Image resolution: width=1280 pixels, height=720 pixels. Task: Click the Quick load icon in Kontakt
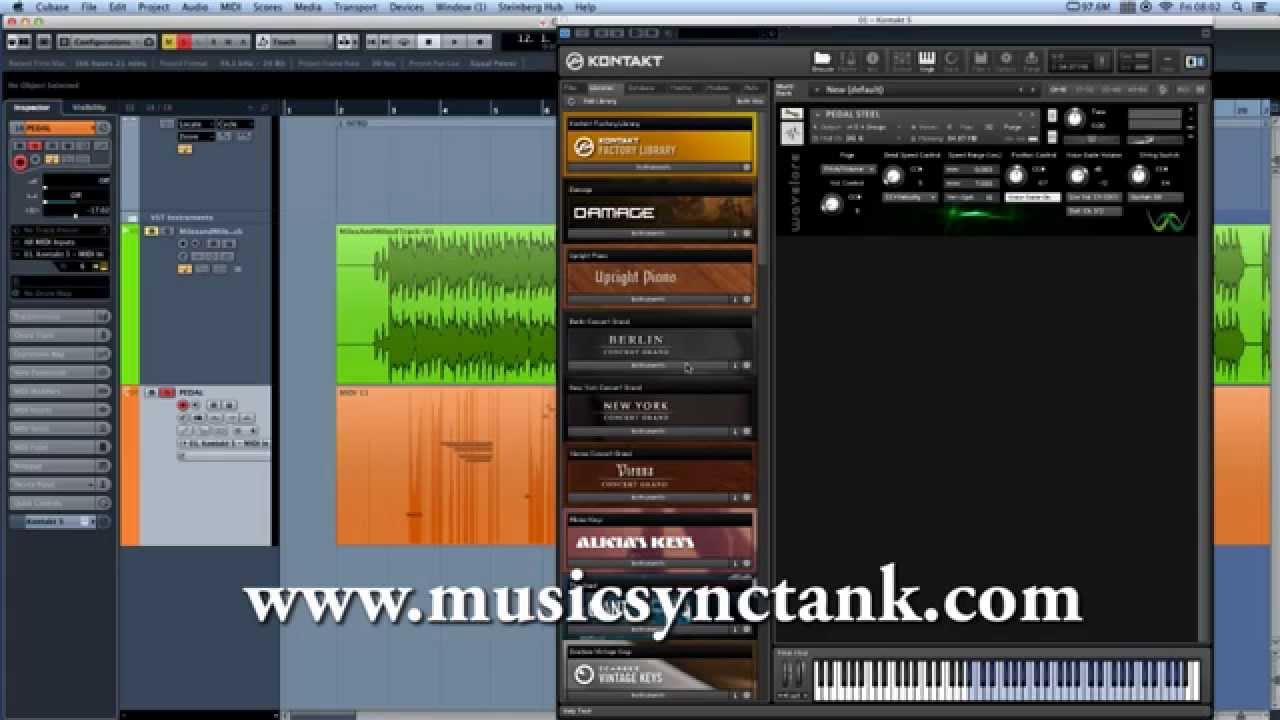pos(951,61)
